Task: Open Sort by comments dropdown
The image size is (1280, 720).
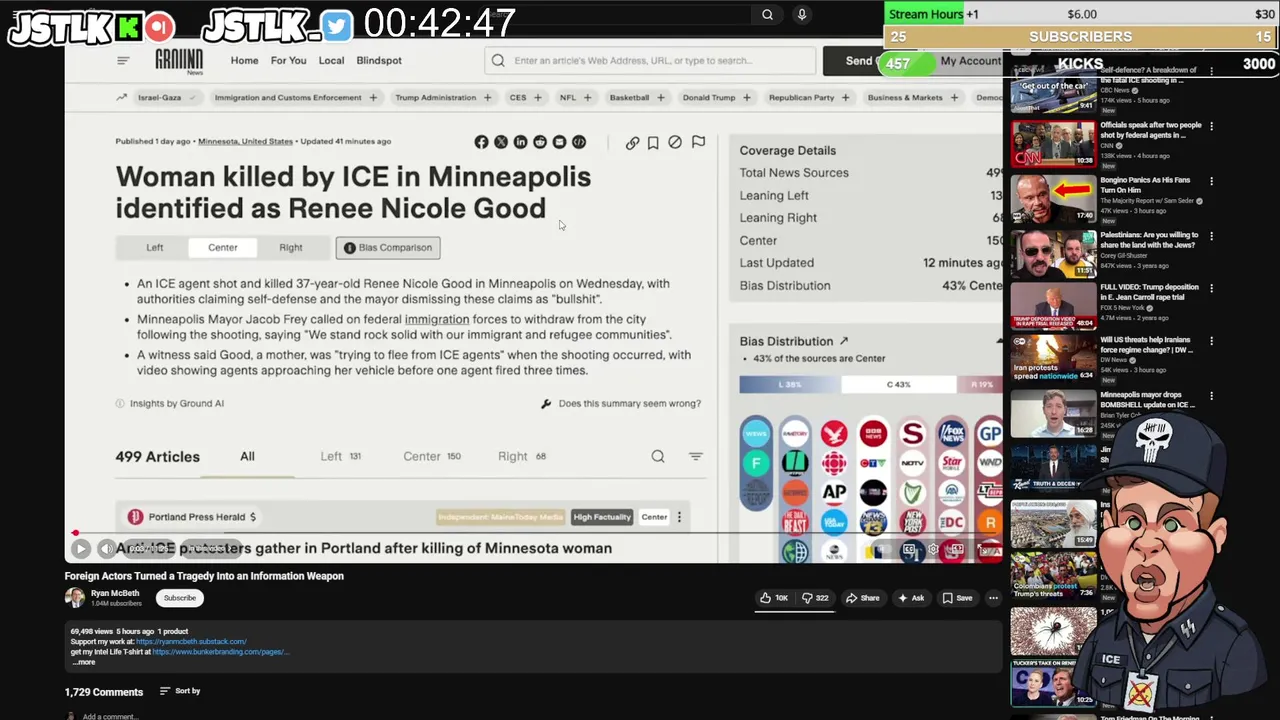Action: click(180, 691)
